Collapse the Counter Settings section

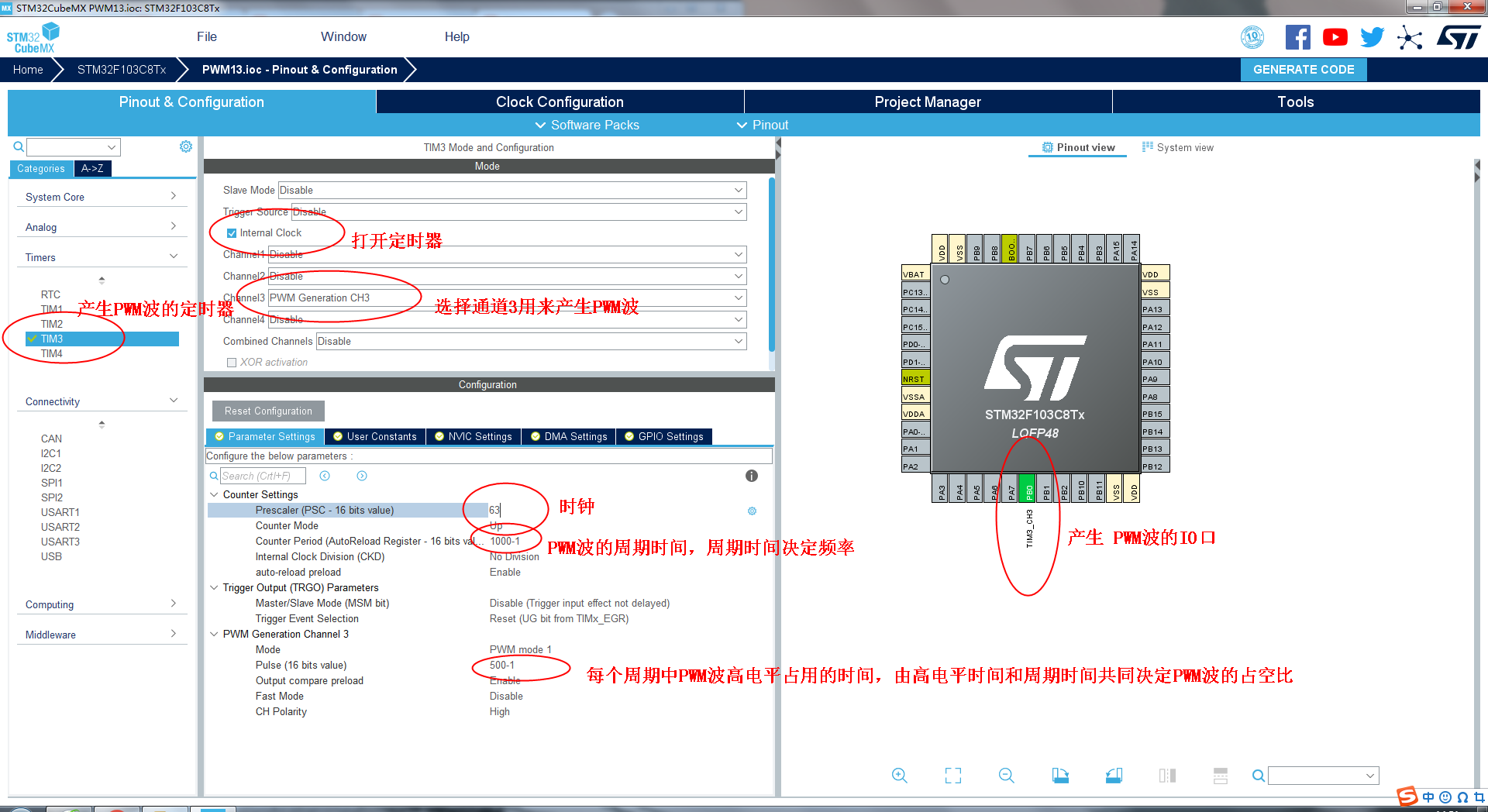pos(215,494)
